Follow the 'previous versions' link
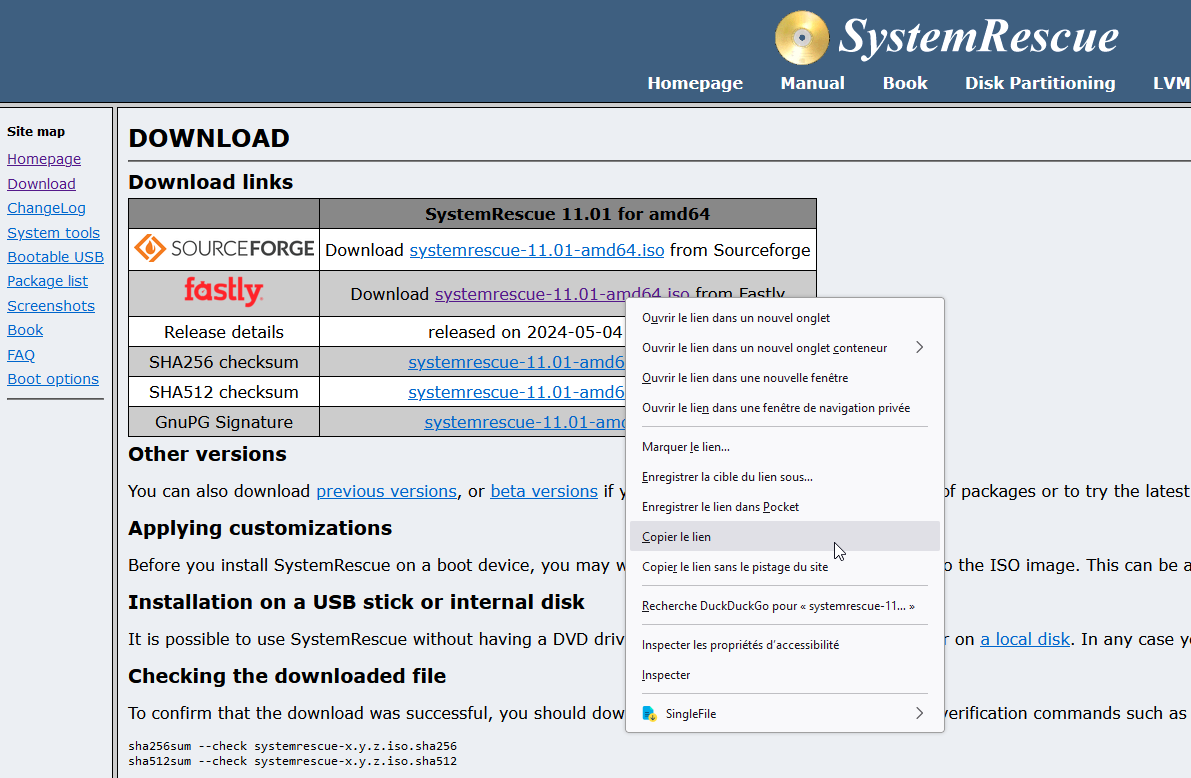 point(387,492)
